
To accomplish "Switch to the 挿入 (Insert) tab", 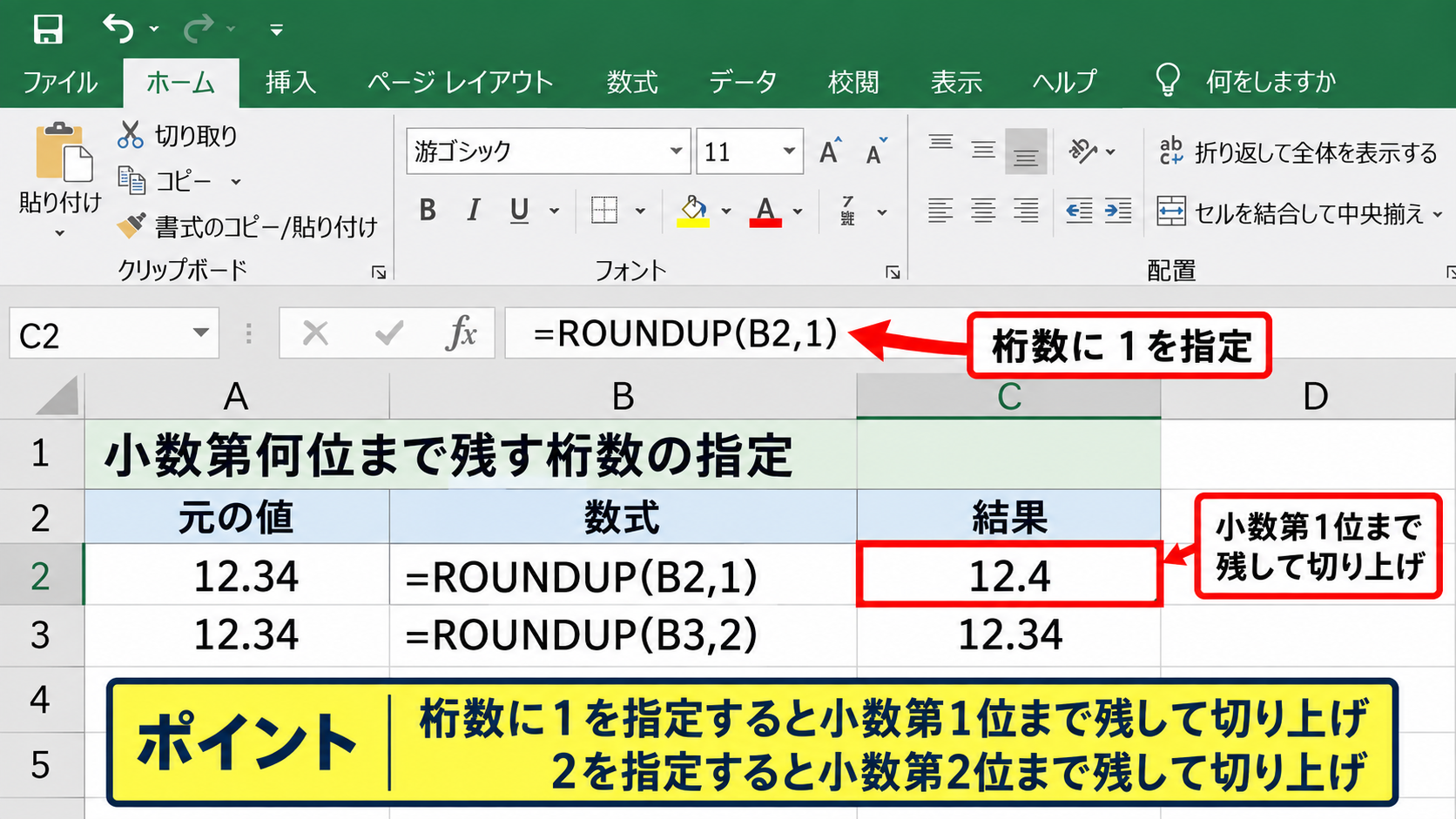I will click(x=291, y=83).
